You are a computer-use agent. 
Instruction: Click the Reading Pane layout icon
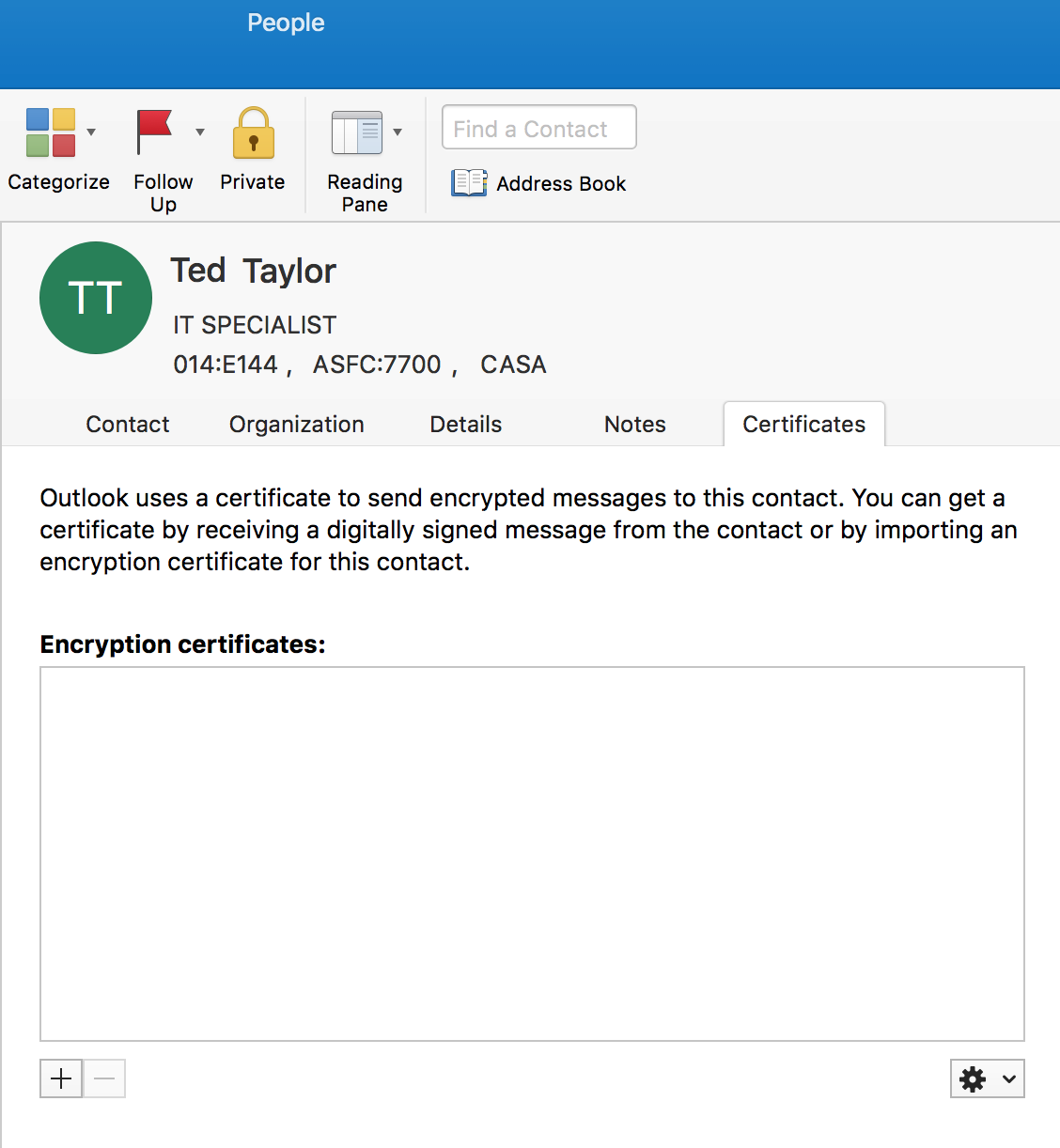click(x=357, y=132)
